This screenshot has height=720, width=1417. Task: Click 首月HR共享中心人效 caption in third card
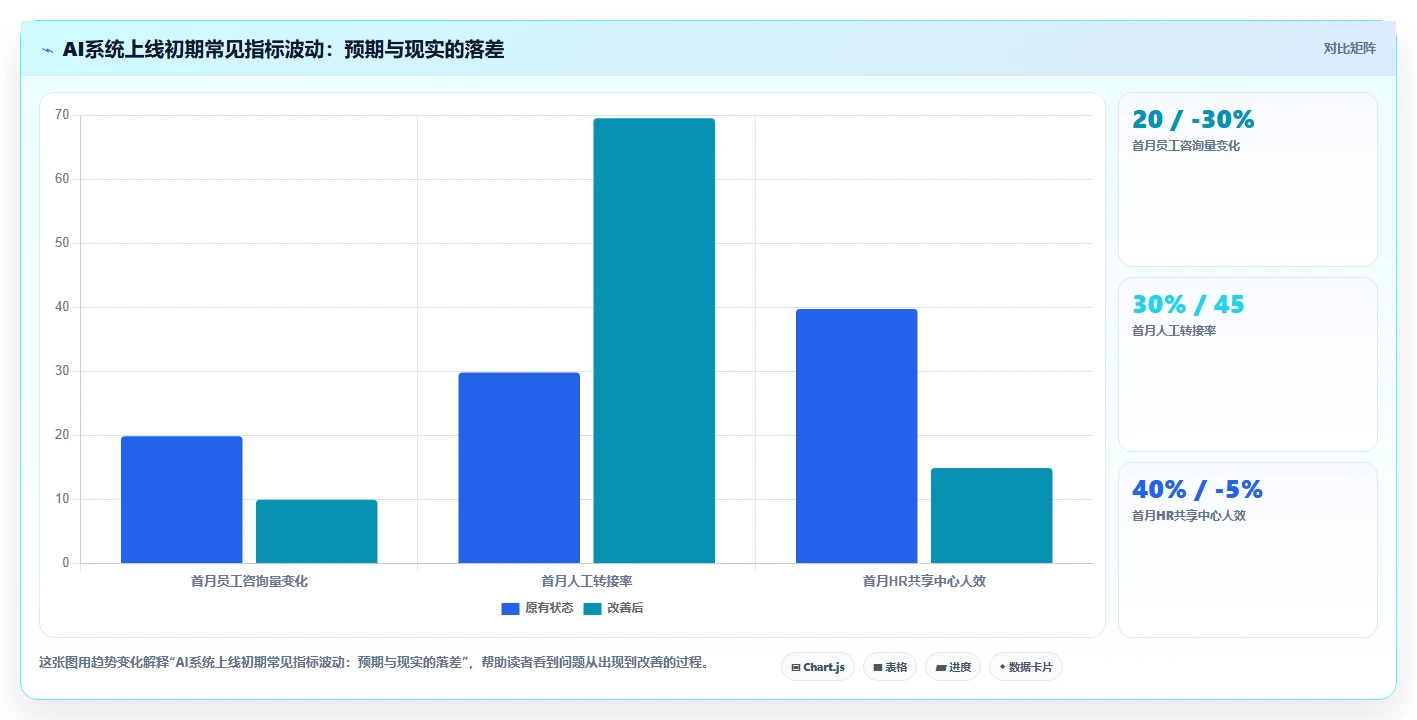(x=1189, y=516)
